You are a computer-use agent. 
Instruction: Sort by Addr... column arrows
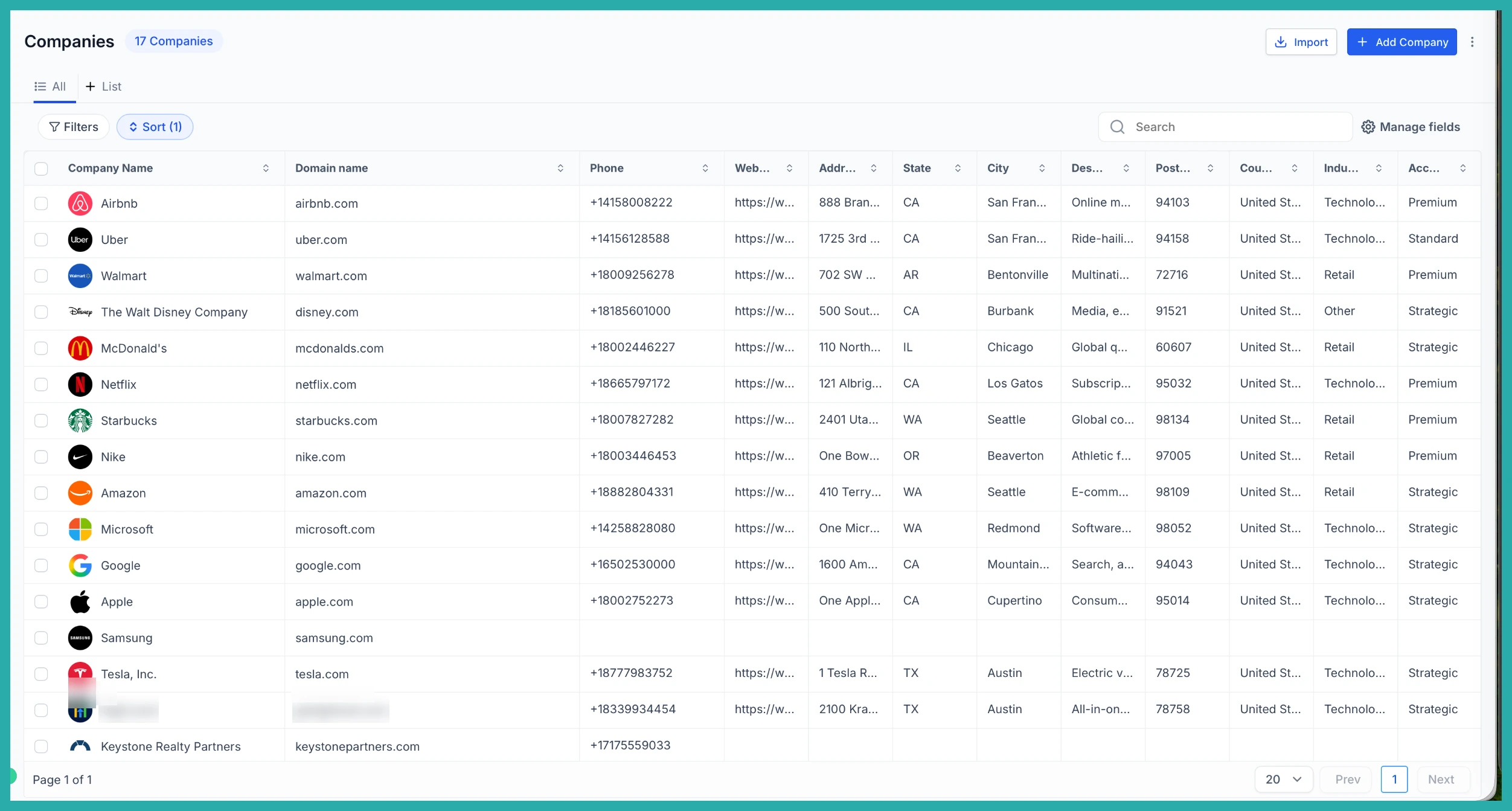point(873,168)
